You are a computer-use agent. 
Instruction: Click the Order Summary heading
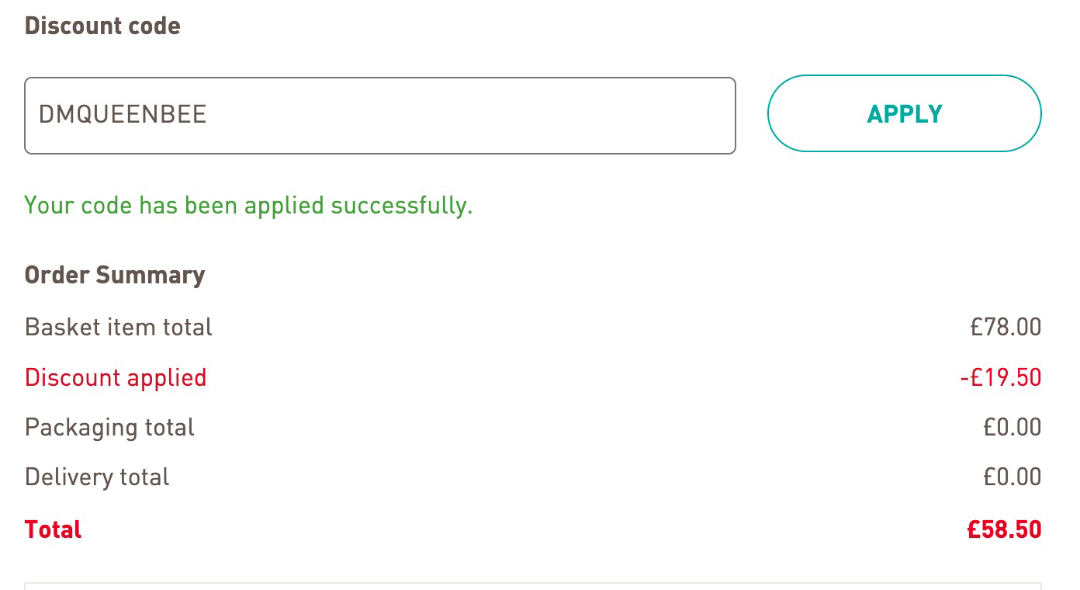(114, 275)
